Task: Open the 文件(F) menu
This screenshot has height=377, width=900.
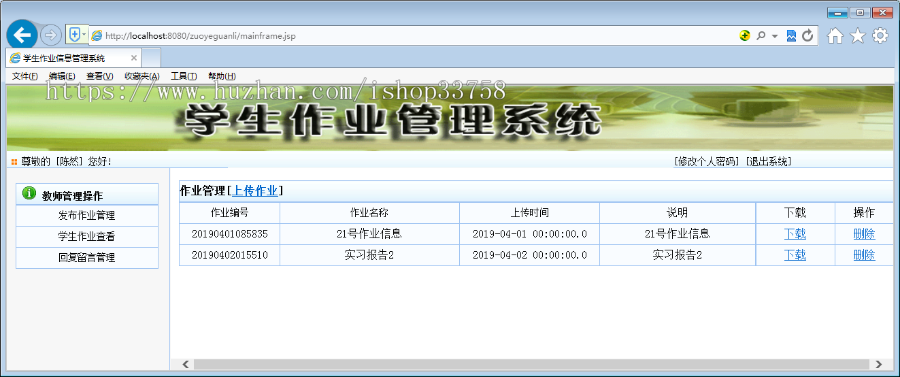Action: tap(25, 76)
